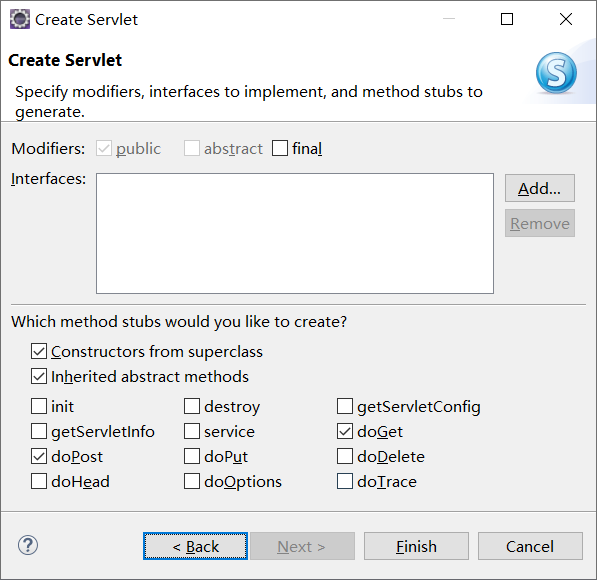
Task: Maximize the Create Servlet dialog
Action: click(x=507, y=19)
